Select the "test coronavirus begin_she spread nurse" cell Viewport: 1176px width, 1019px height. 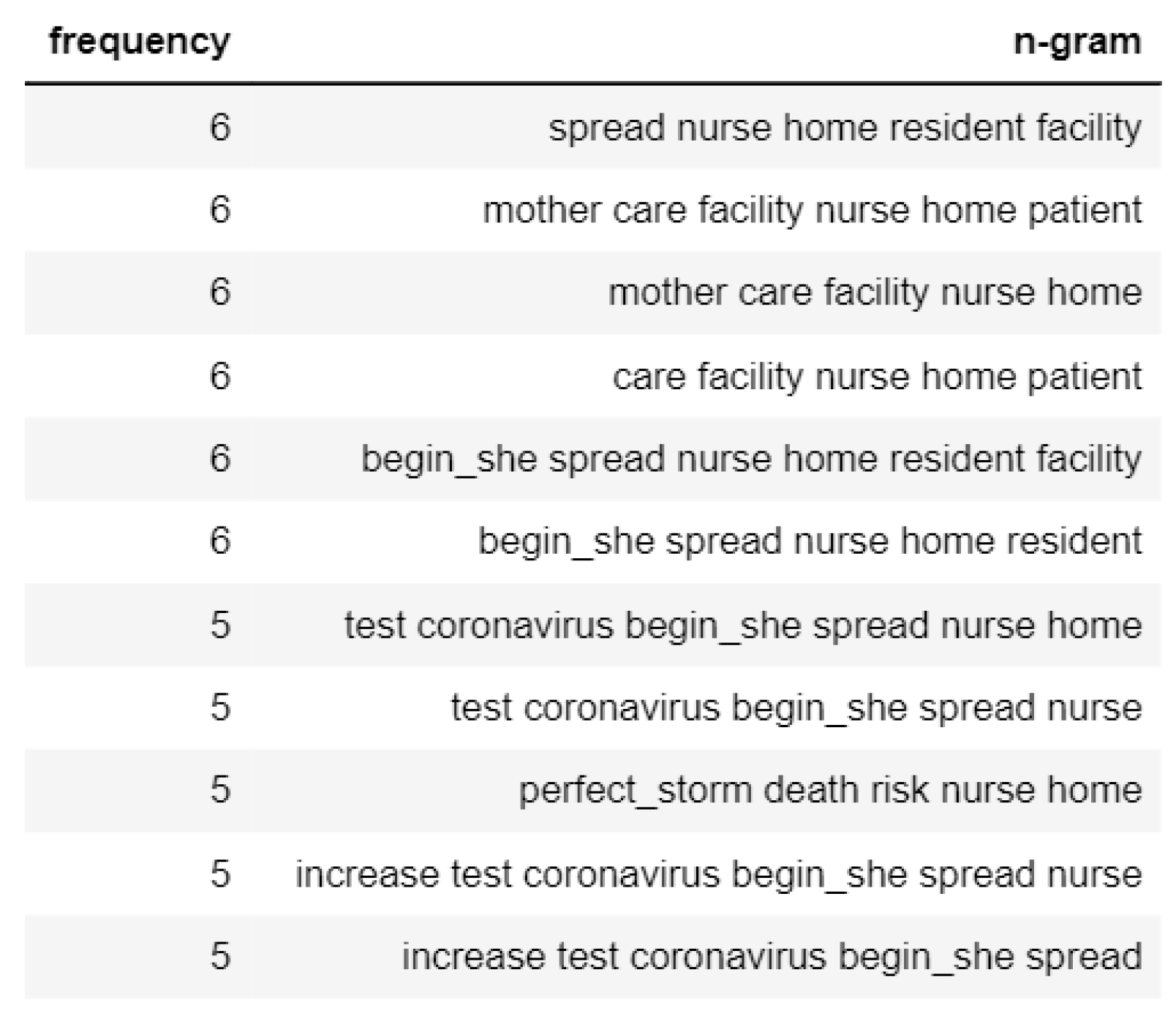pos(796,708)
